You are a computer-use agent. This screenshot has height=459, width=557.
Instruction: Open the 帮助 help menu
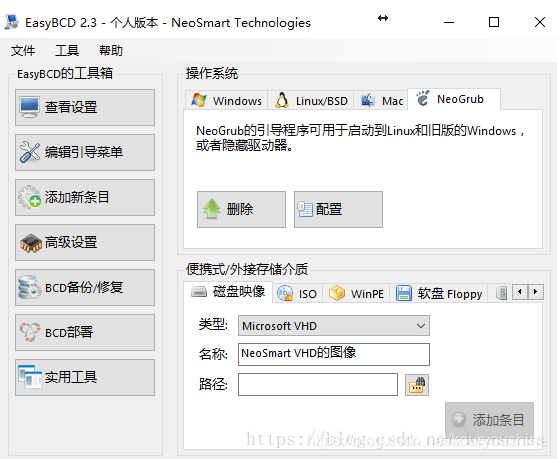click(111, 50)
